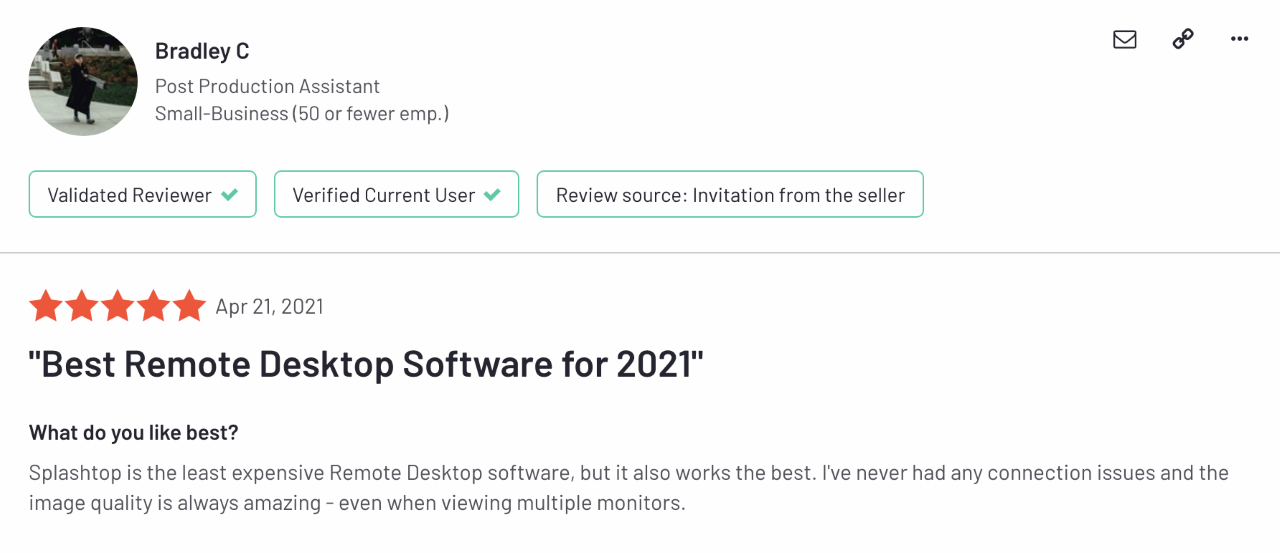1280x553 pixels.
Task: Click the review paragraph starting with Splashtop
Action: [629, 487]
